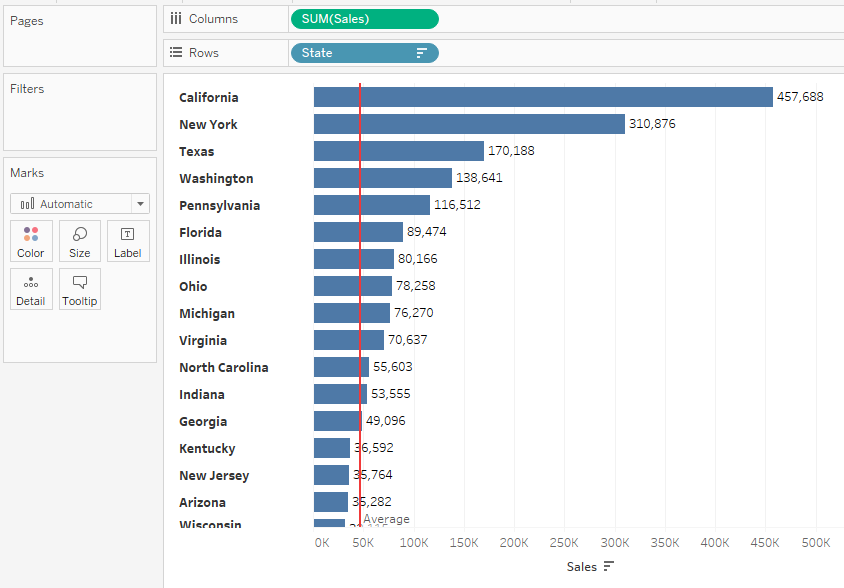Open the Label marks card
The image size is (844, 588).
pyautogui.click(x=128, y=240)
